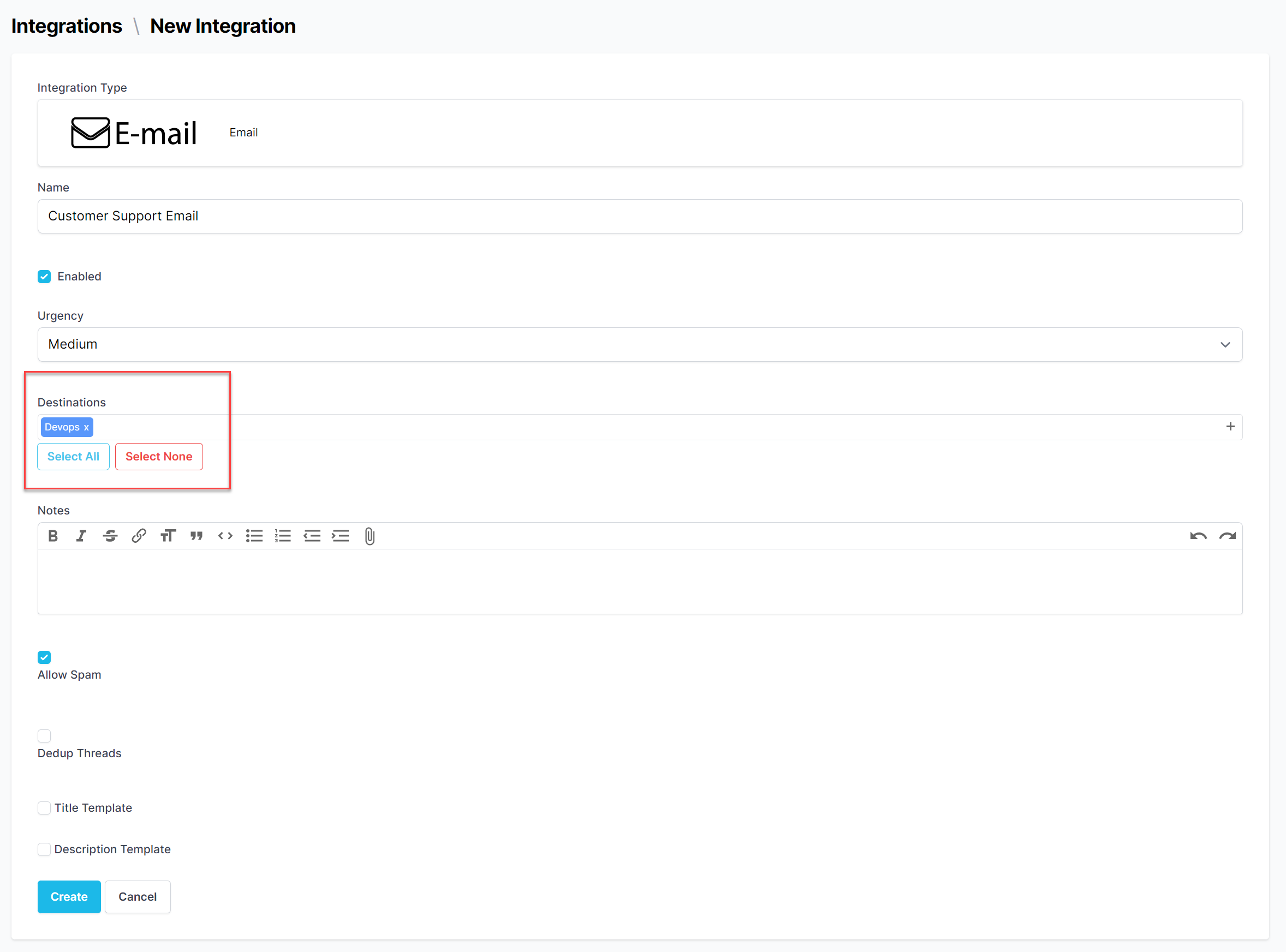Disable the Allow Spam checkbox

44,657
